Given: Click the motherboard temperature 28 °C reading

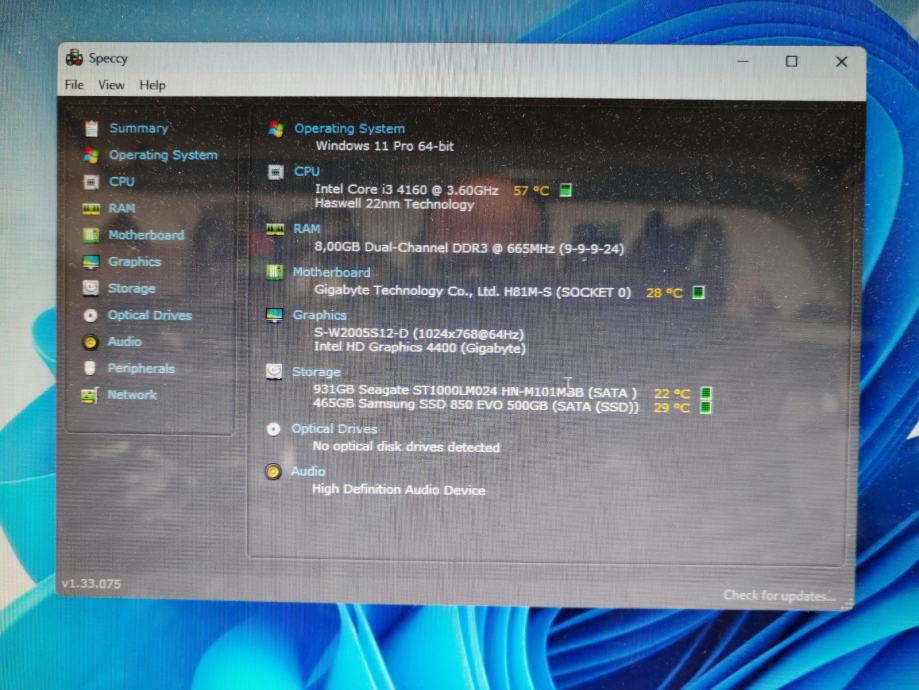Looking at the screenshot, I should 664,293.
